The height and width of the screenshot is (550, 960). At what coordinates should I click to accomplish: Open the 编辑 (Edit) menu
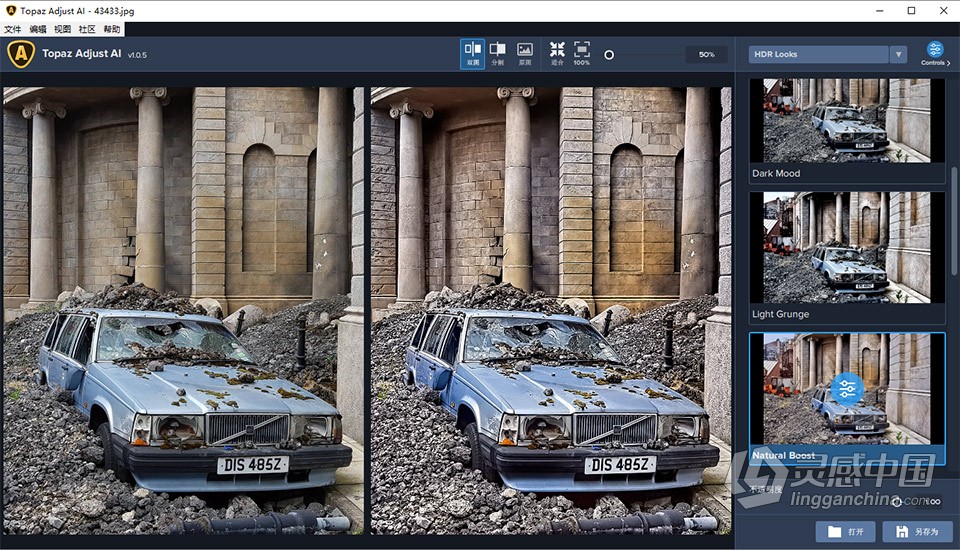pyautogui.click(x=38, y=29)
